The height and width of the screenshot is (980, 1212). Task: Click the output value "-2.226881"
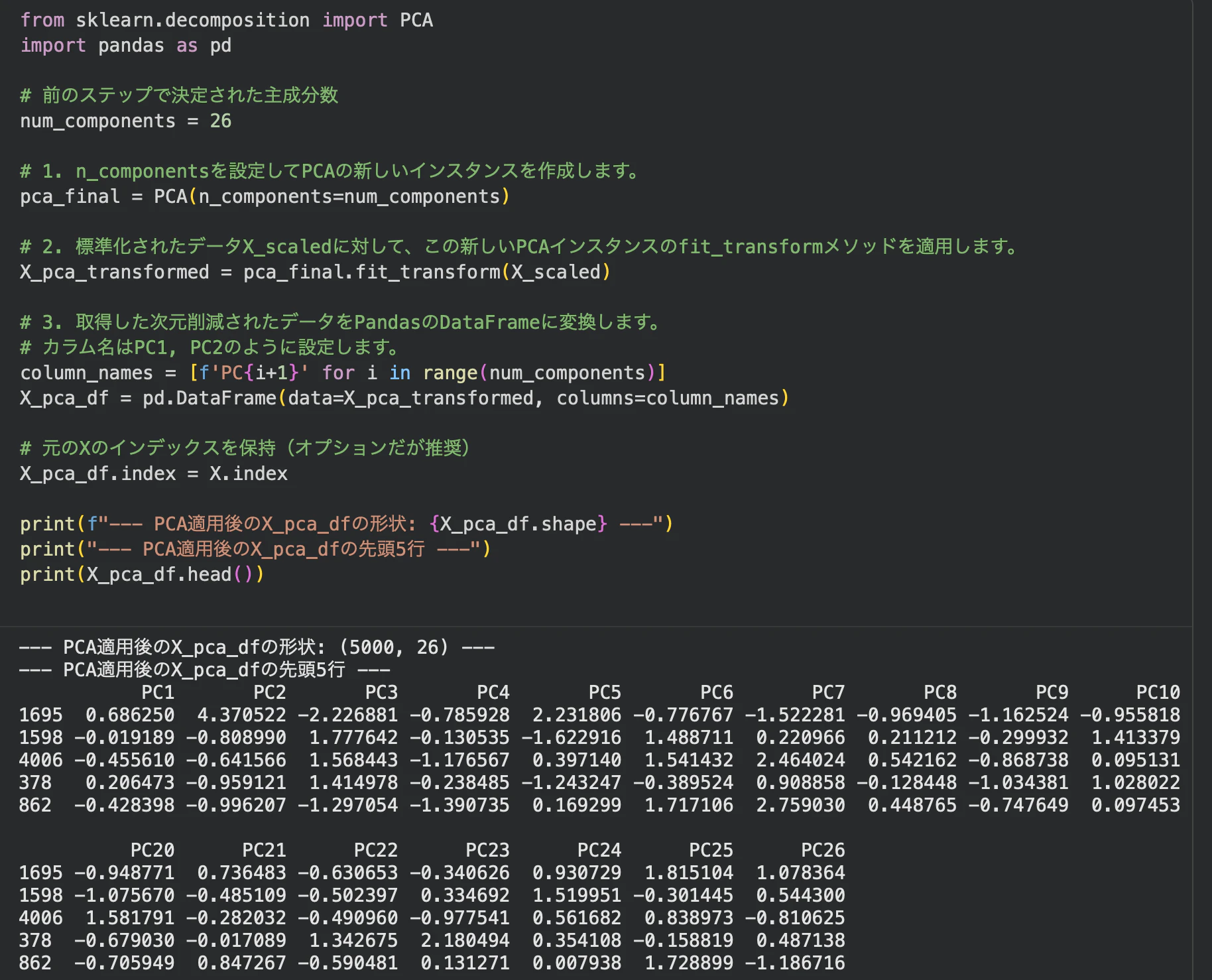(x=348, y=715)
